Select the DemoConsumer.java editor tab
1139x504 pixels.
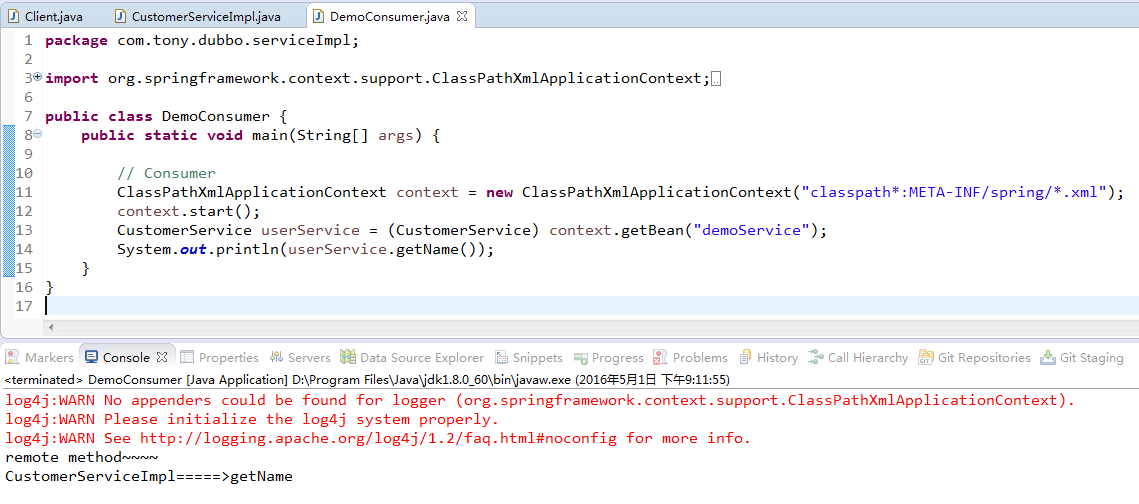tap(389, 16)
